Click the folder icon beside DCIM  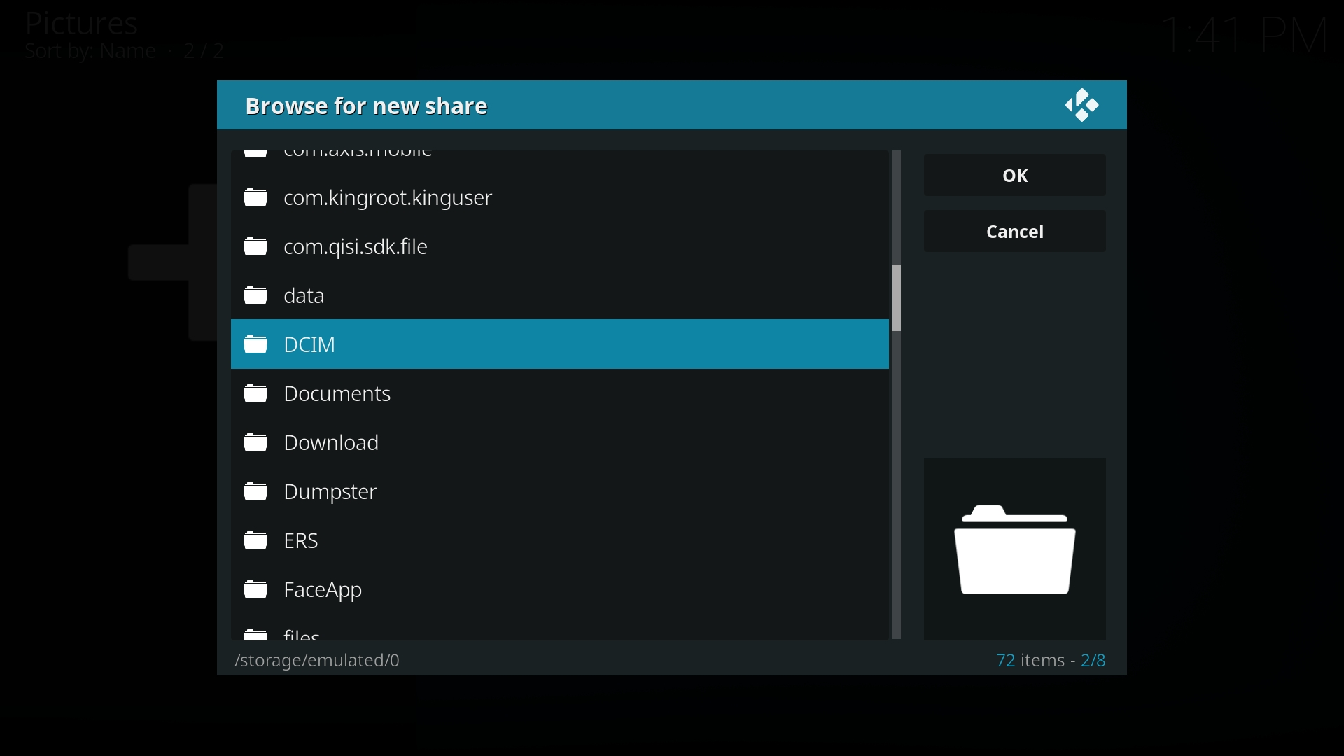point(256,344)
